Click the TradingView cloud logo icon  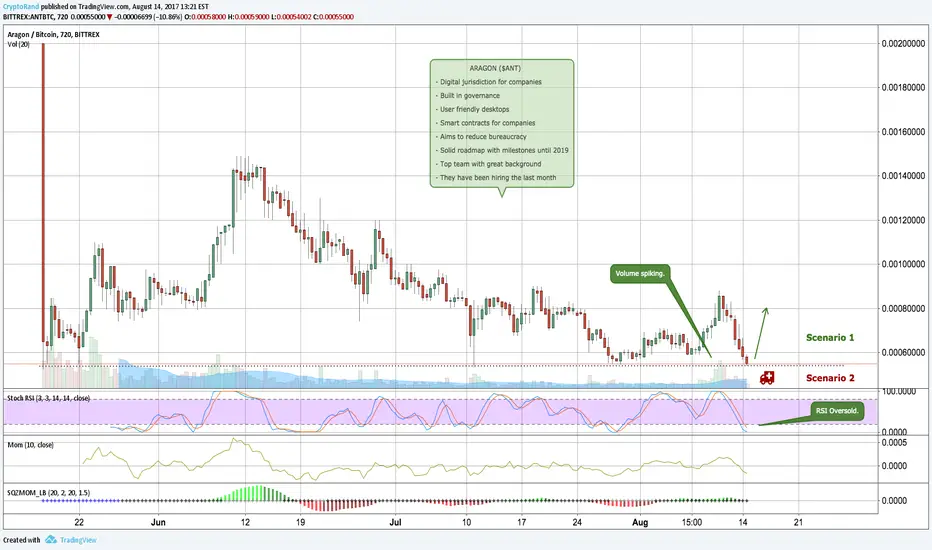pos(51,539)
